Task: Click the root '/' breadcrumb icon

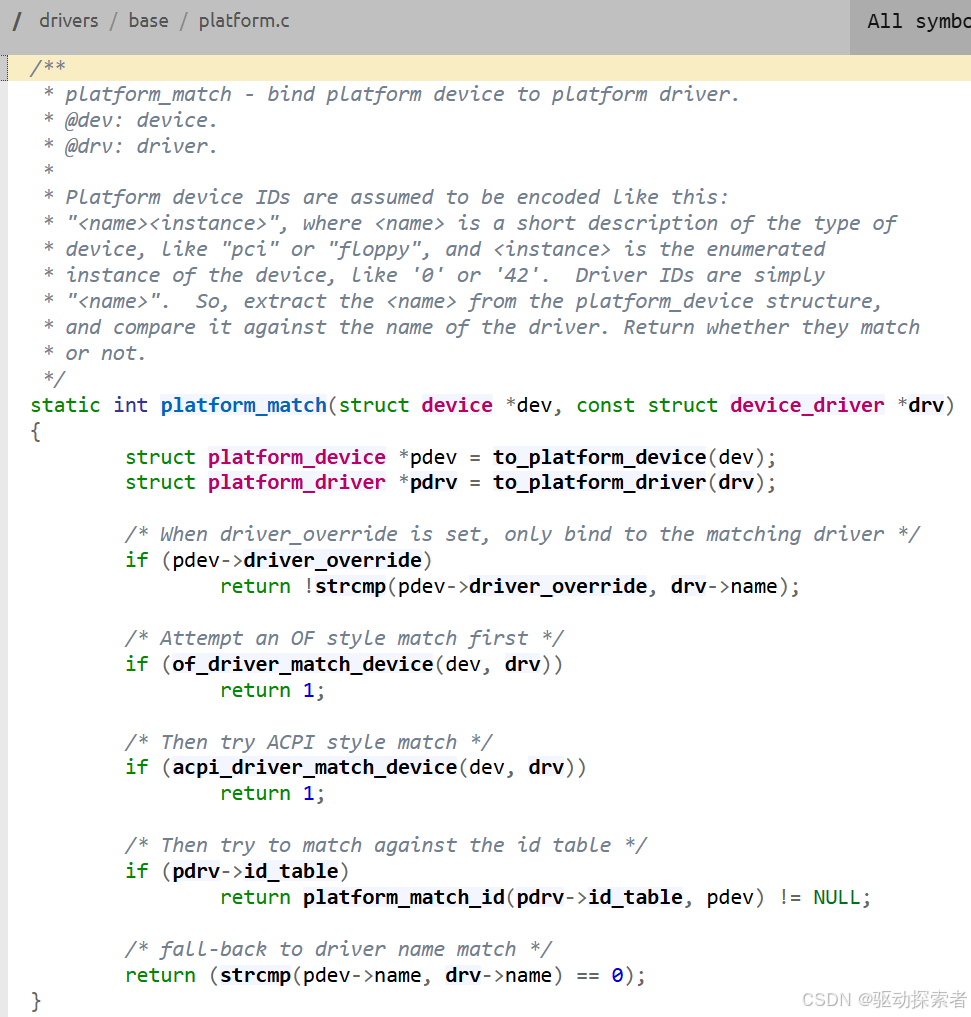Action: (15, 20)
